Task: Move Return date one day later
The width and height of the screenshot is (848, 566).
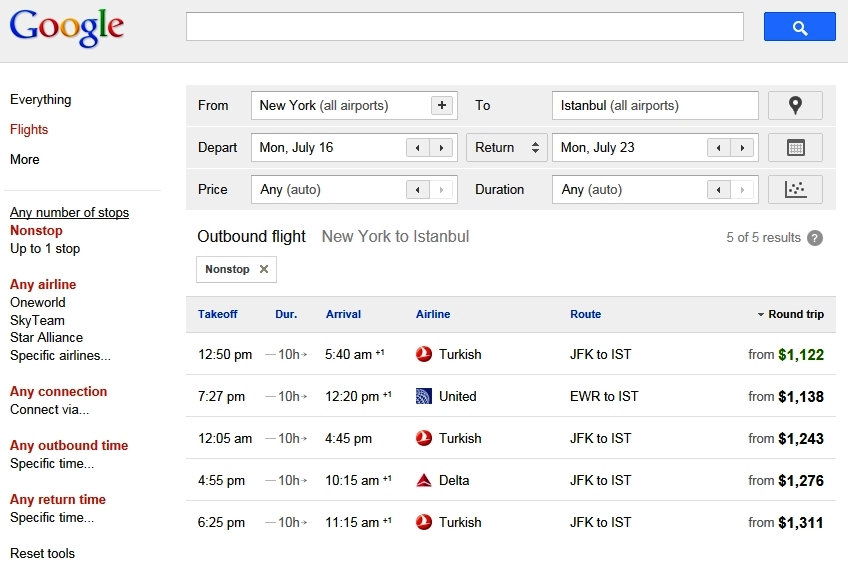Action: (742, 148)
